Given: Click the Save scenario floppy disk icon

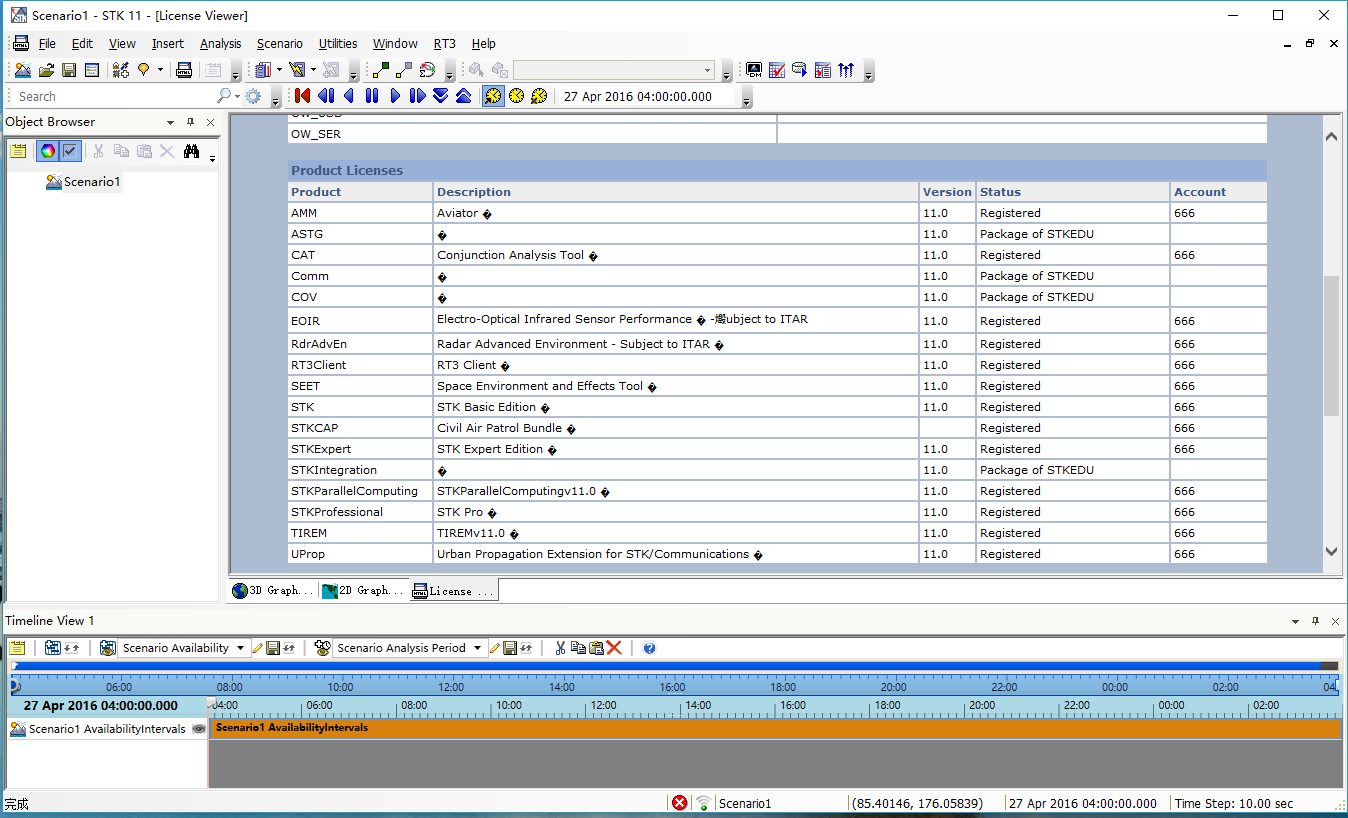Looking at the screenshot, I should pyautogui.click(x=69, y=70).
